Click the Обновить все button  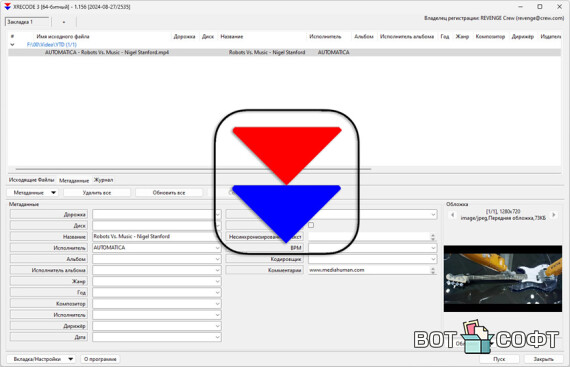click(x=169, y=193)
